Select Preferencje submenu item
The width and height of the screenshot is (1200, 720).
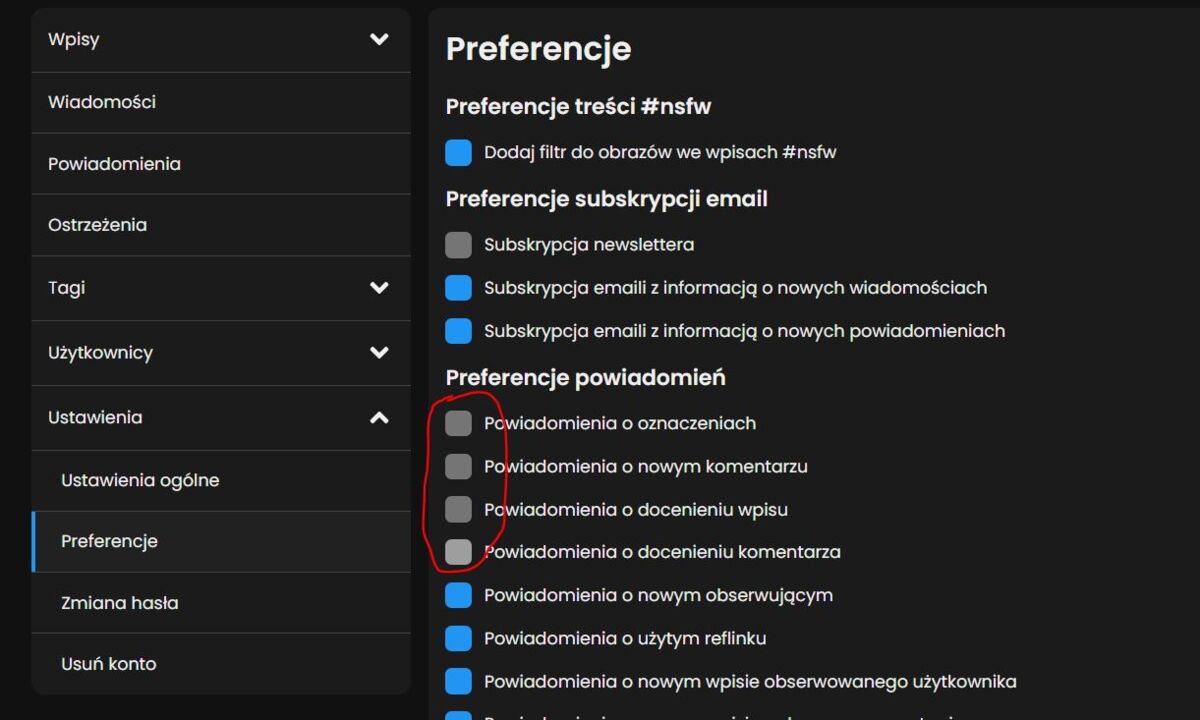tap(109, 541)
